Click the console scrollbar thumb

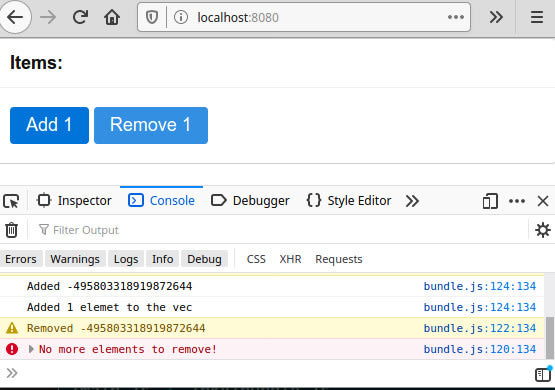coord(549,338)
